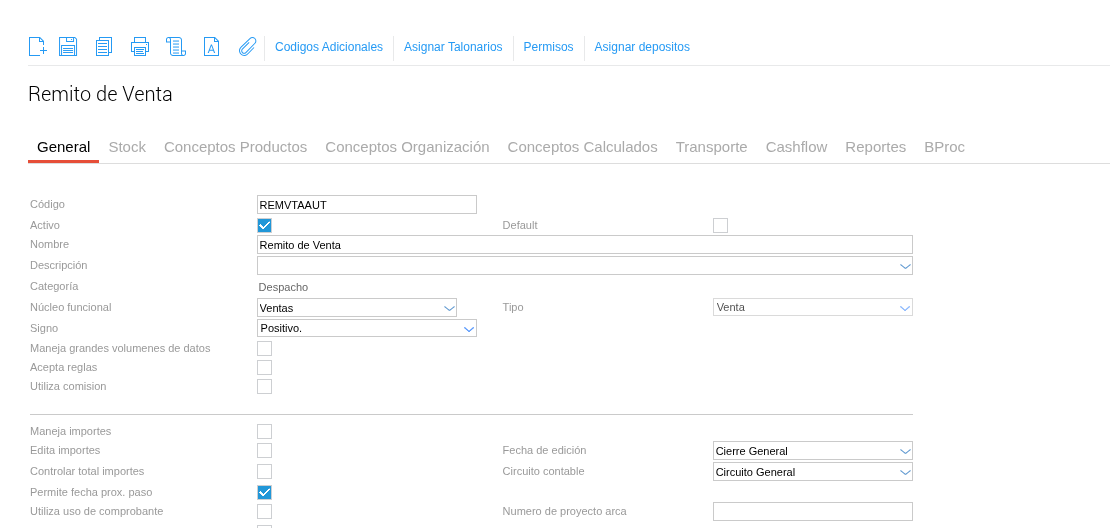Viewport: 1110px width, 528px height.
Task: Open the scroll log icon
Action: pyautogui.click(x=176, y=47)
